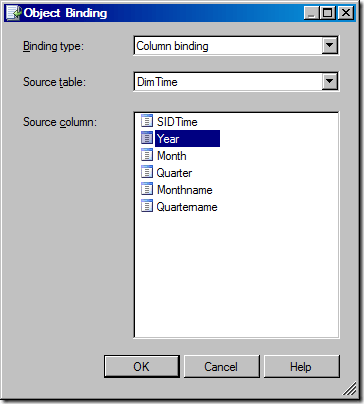Open the Source table dropdown arrow
This screenshot has height=404, width=364.
tap(330, 81)
